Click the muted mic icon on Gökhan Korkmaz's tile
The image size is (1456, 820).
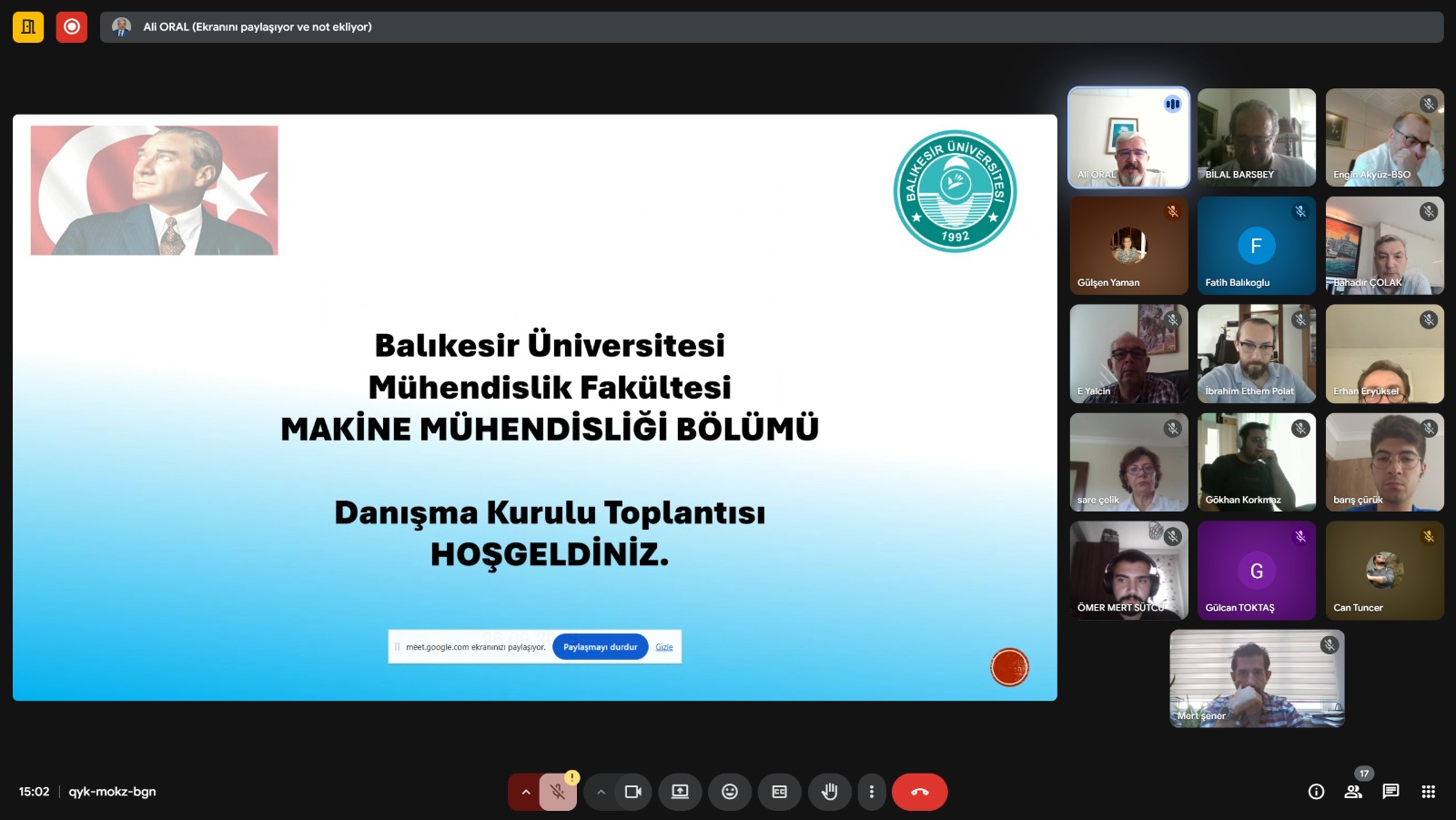pyautogui.click(x=1300, y=428)
